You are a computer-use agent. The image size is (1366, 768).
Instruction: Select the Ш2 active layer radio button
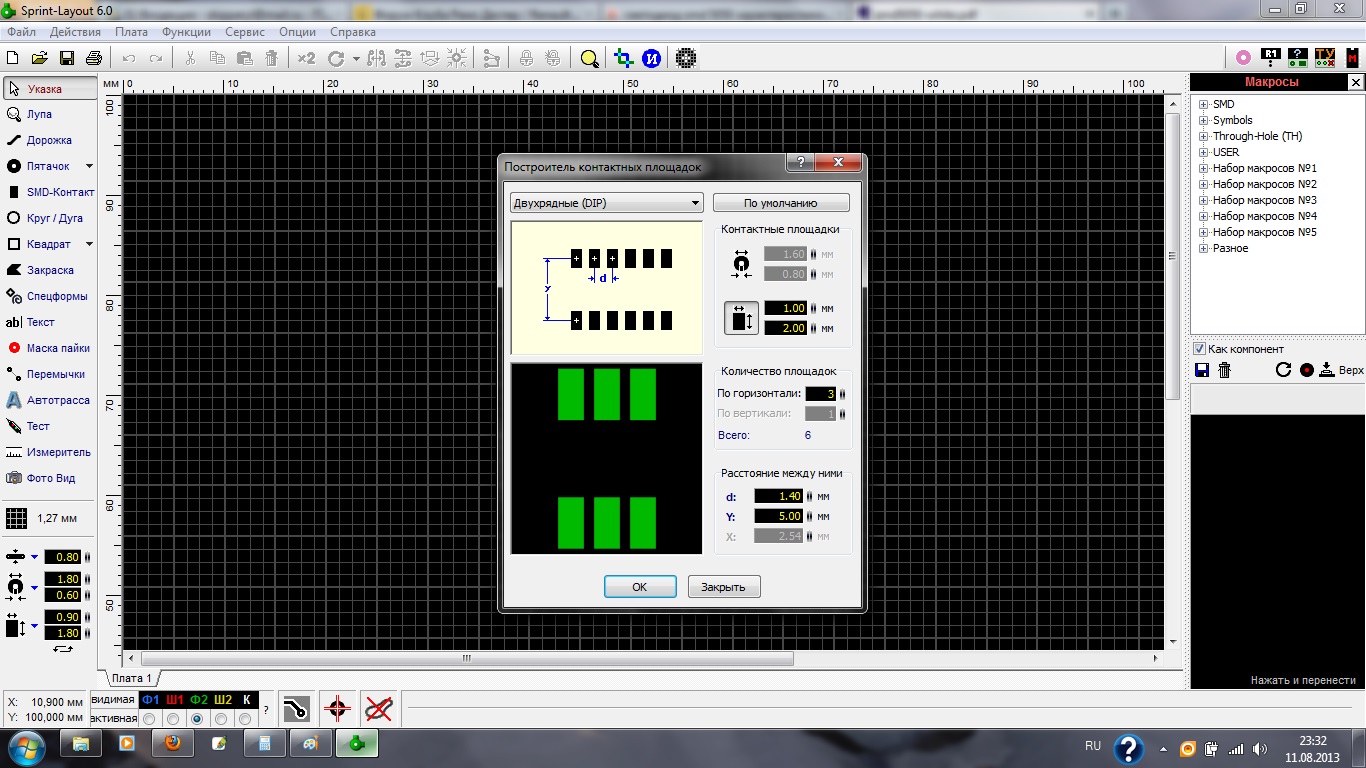pos(222,719)
